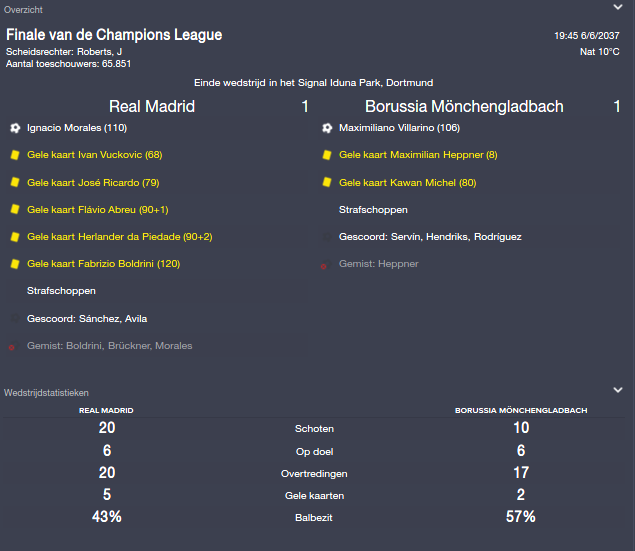The width and height of the screenshot is (635, 551).
Task: Click yellow card icon for Maximilian Heppner
Action: coord(327,155)
